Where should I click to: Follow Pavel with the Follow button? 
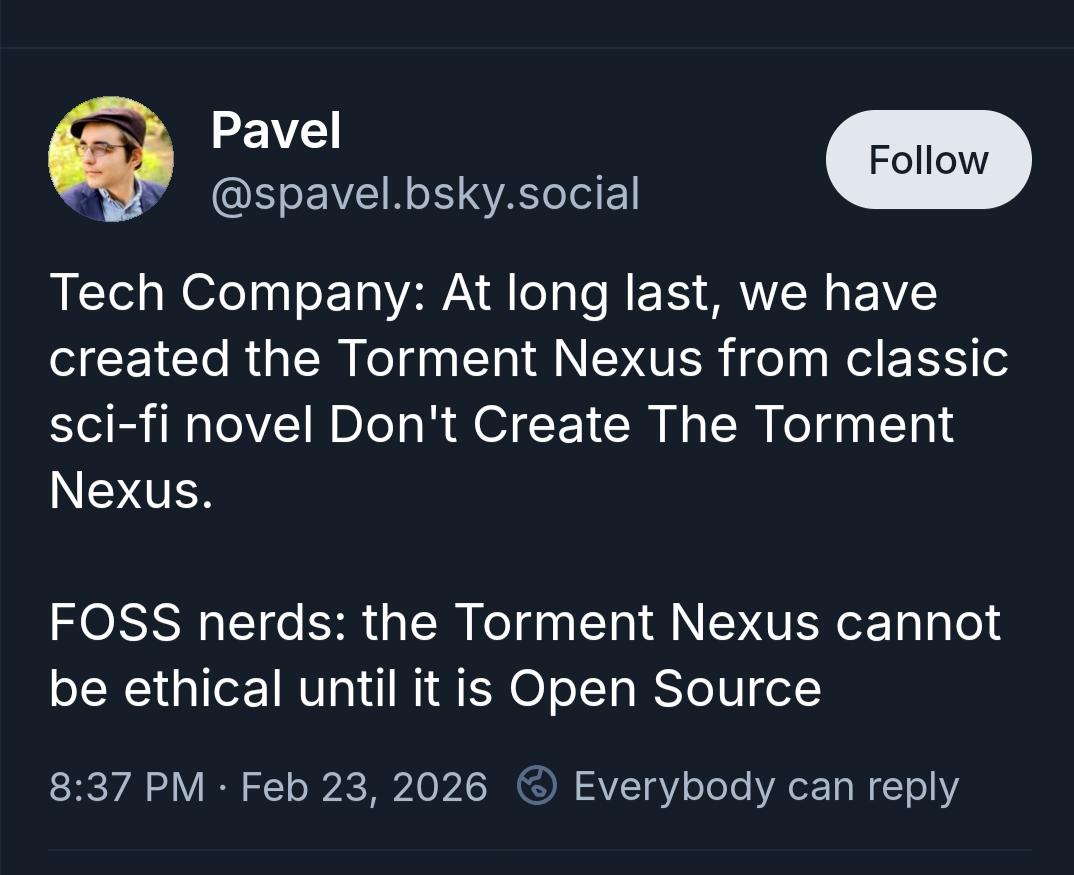point(928,160)
